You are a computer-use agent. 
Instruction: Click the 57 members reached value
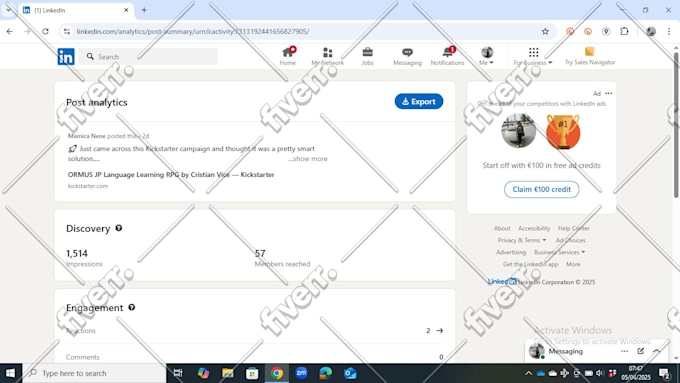click(260, 253)
